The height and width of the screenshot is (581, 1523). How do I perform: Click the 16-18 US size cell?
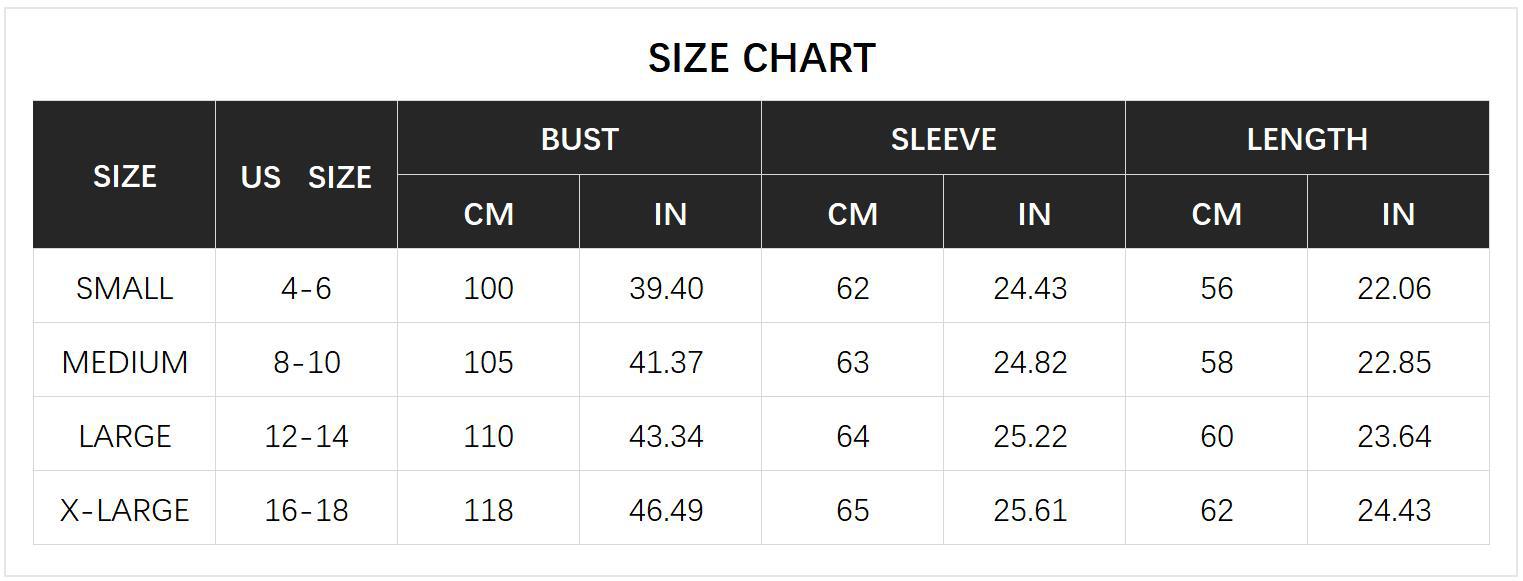(306, 510)
